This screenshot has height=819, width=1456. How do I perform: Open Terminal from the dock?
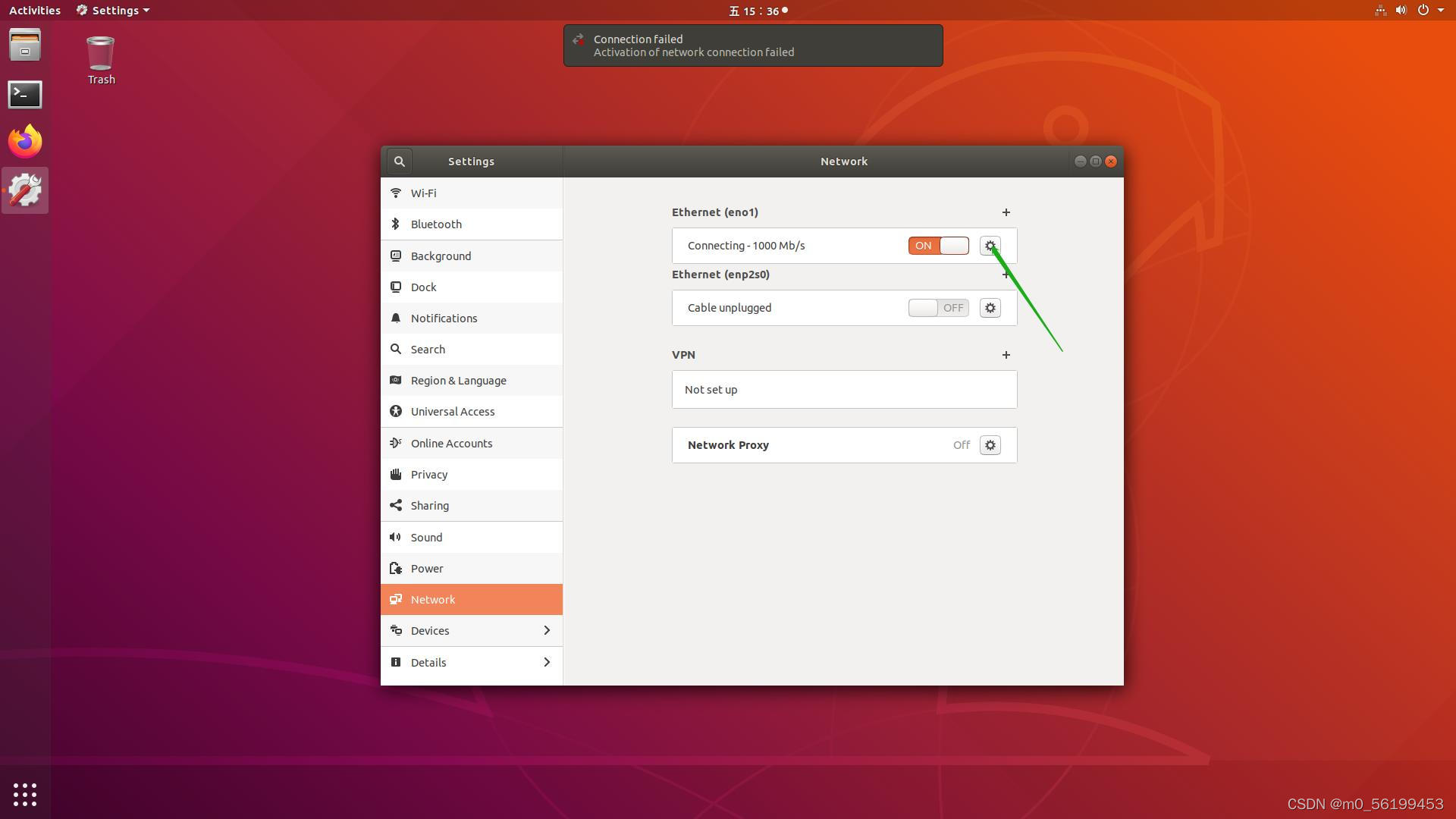25,94
